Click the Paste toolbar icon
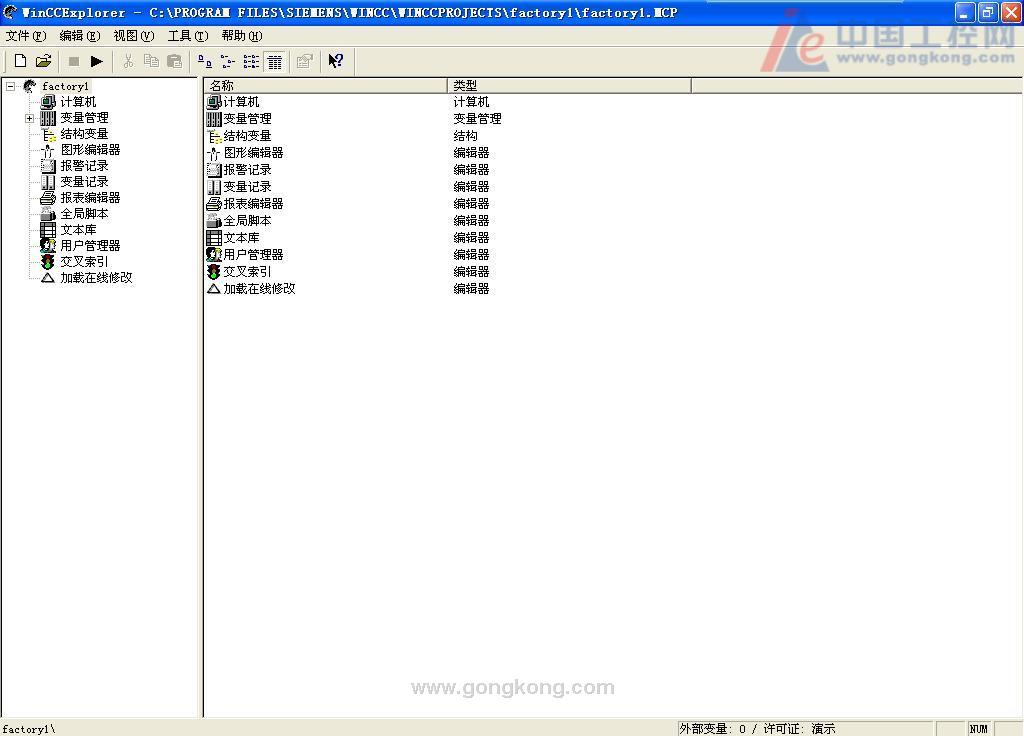The width and height of the screenshot is (1024, 736). coord(174,61)
